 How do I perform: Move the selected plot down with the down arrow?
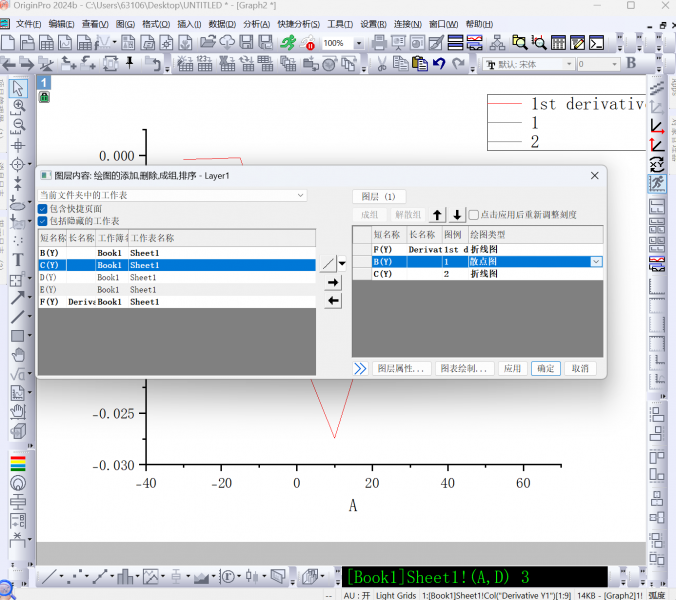tap(457, 215)
